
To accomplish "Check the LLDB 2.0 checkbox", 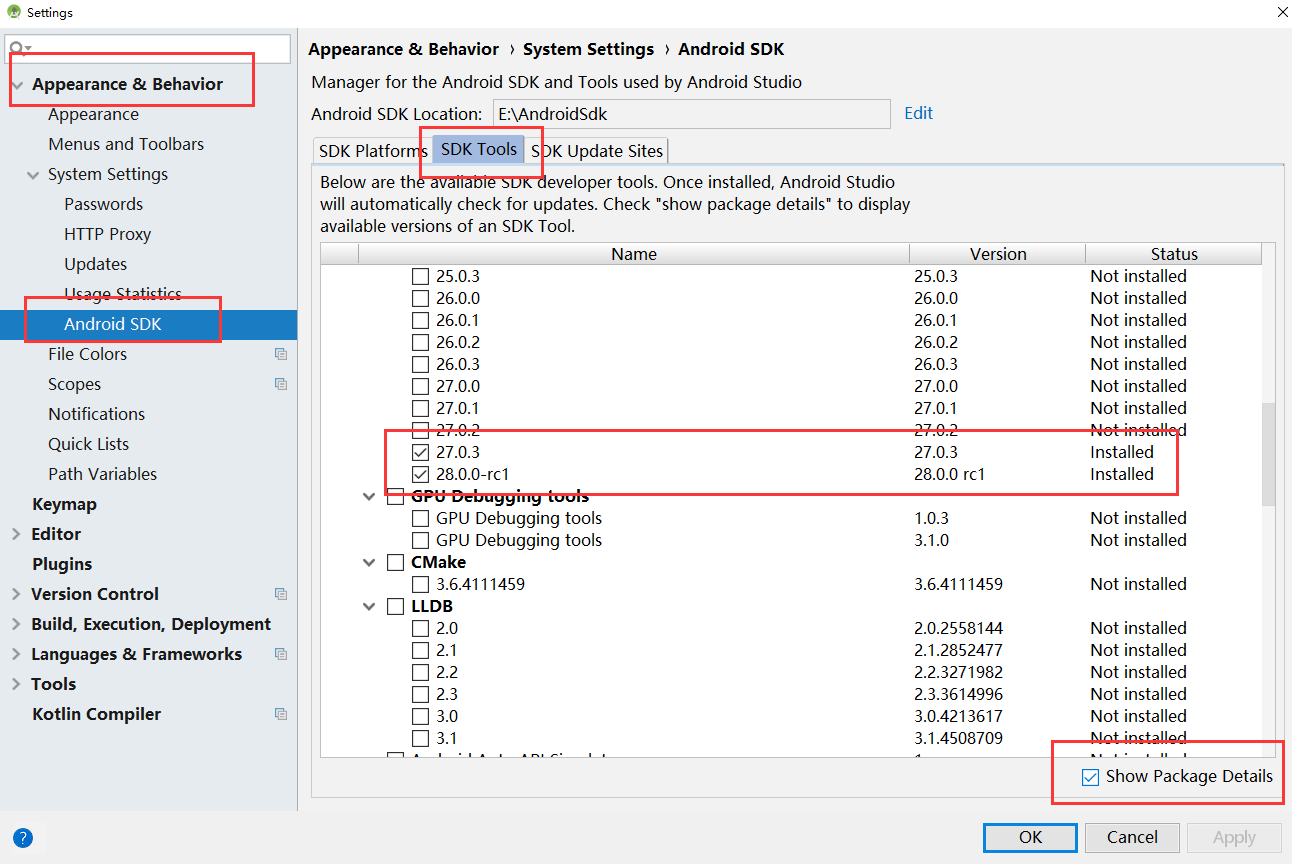I will point(421,628).
